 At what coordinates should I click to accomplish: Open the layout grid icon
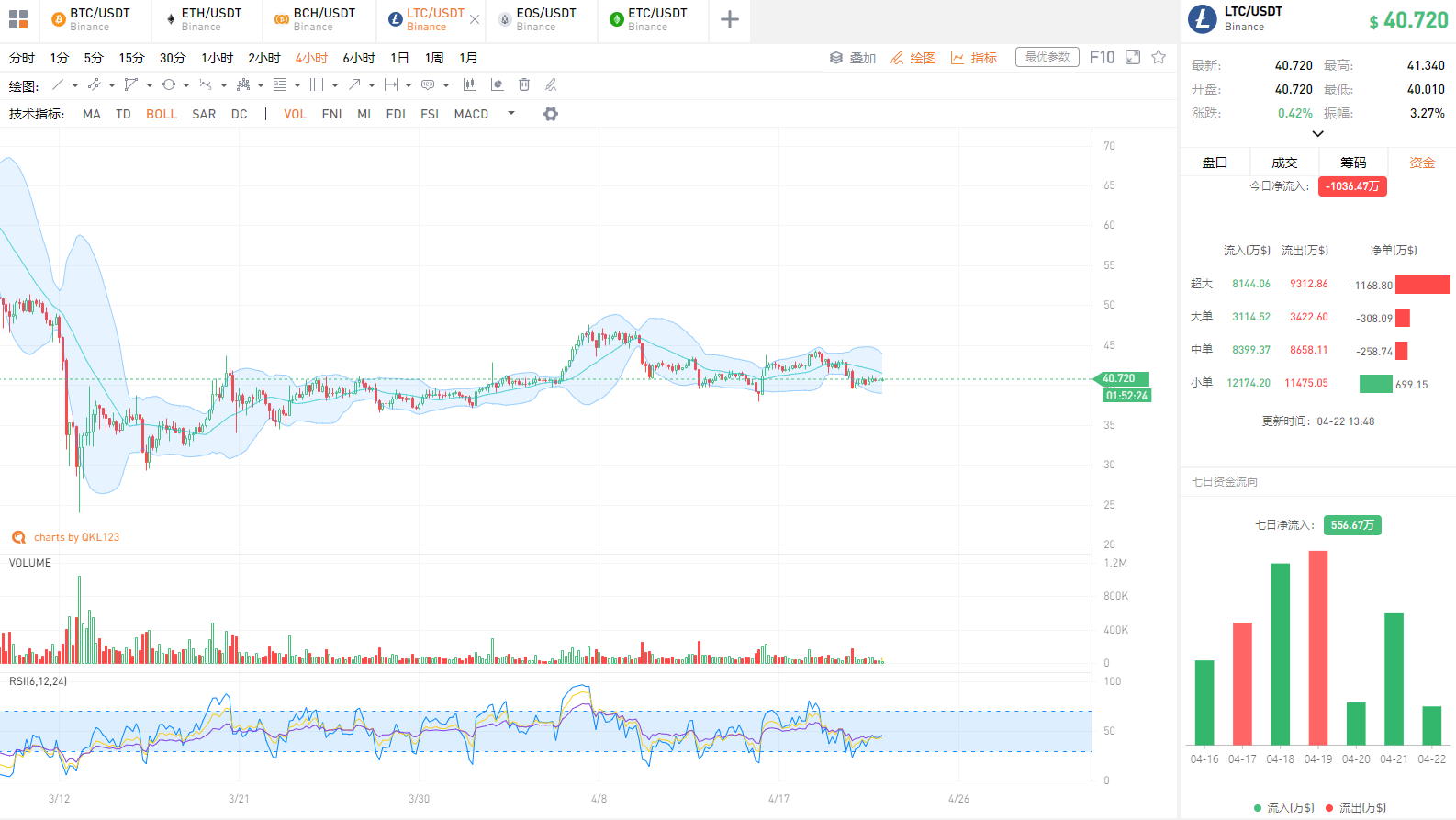pos(18,19)
